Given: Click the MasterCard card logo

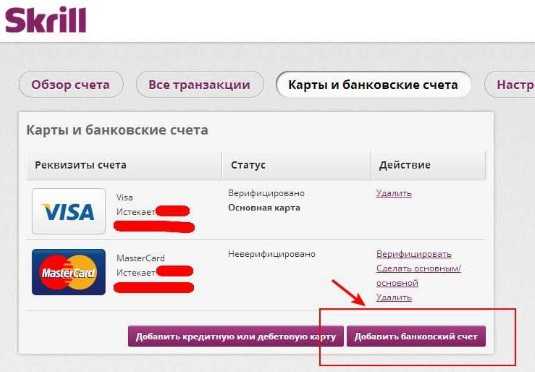Looking at the screenshot, I should click(69, 272).
